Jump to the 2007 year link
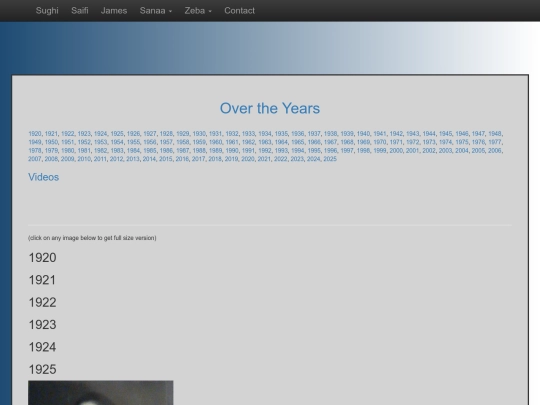This screenshot has width=540, height=405. pos(34,159)
